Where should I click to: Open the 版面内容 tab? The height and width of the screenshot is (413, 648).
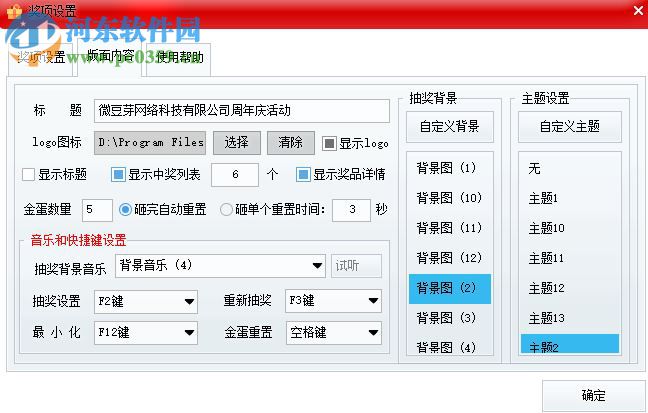pyautogui.click(x=110, y=58)
